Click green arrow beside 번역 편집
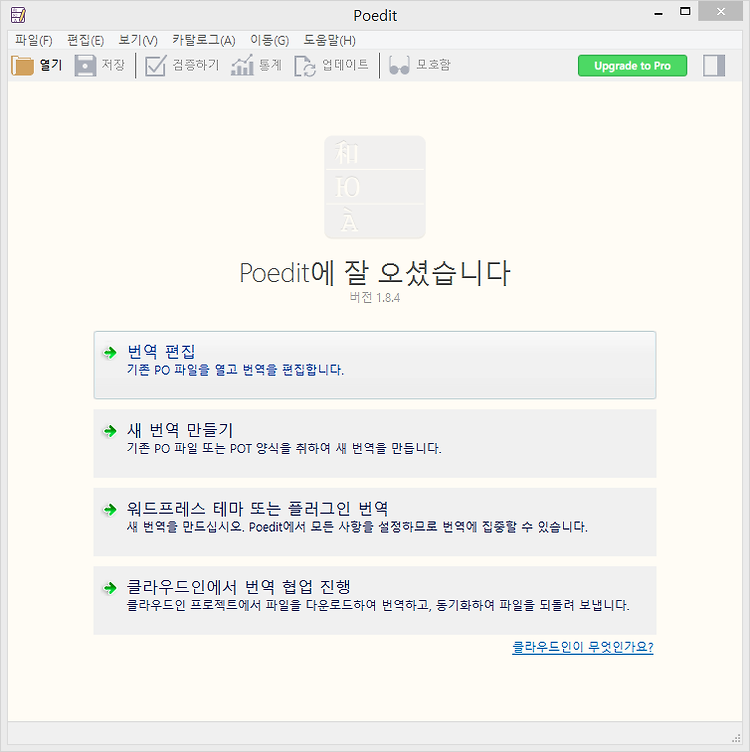Viewport: 750px width, 752px height. click(110, 353)
